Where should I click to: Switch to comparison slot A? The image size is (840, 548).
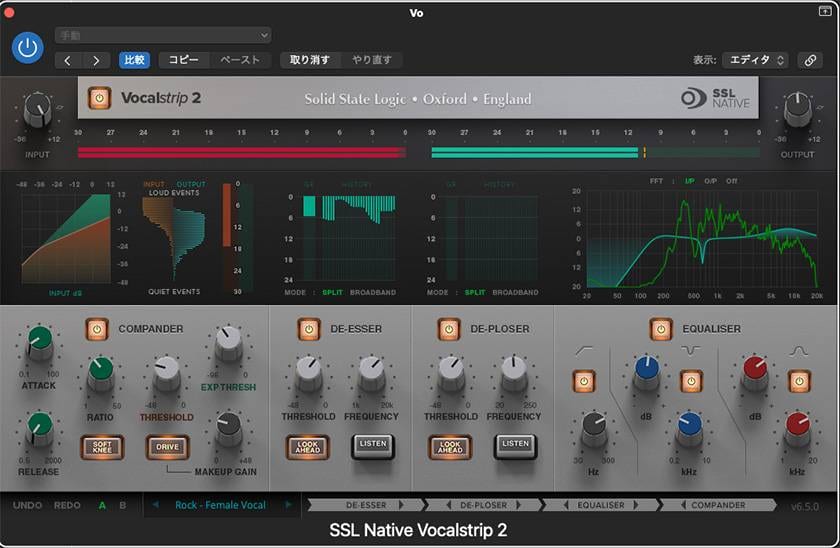tap(102, 505)
